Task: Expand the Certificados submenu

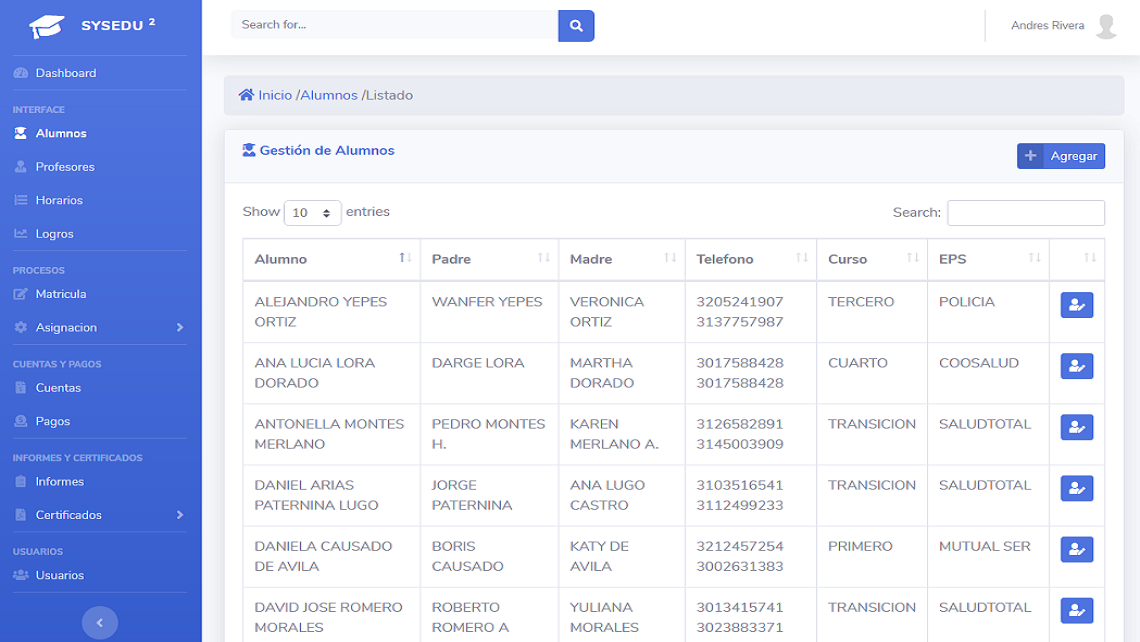Action: point(100,515)
